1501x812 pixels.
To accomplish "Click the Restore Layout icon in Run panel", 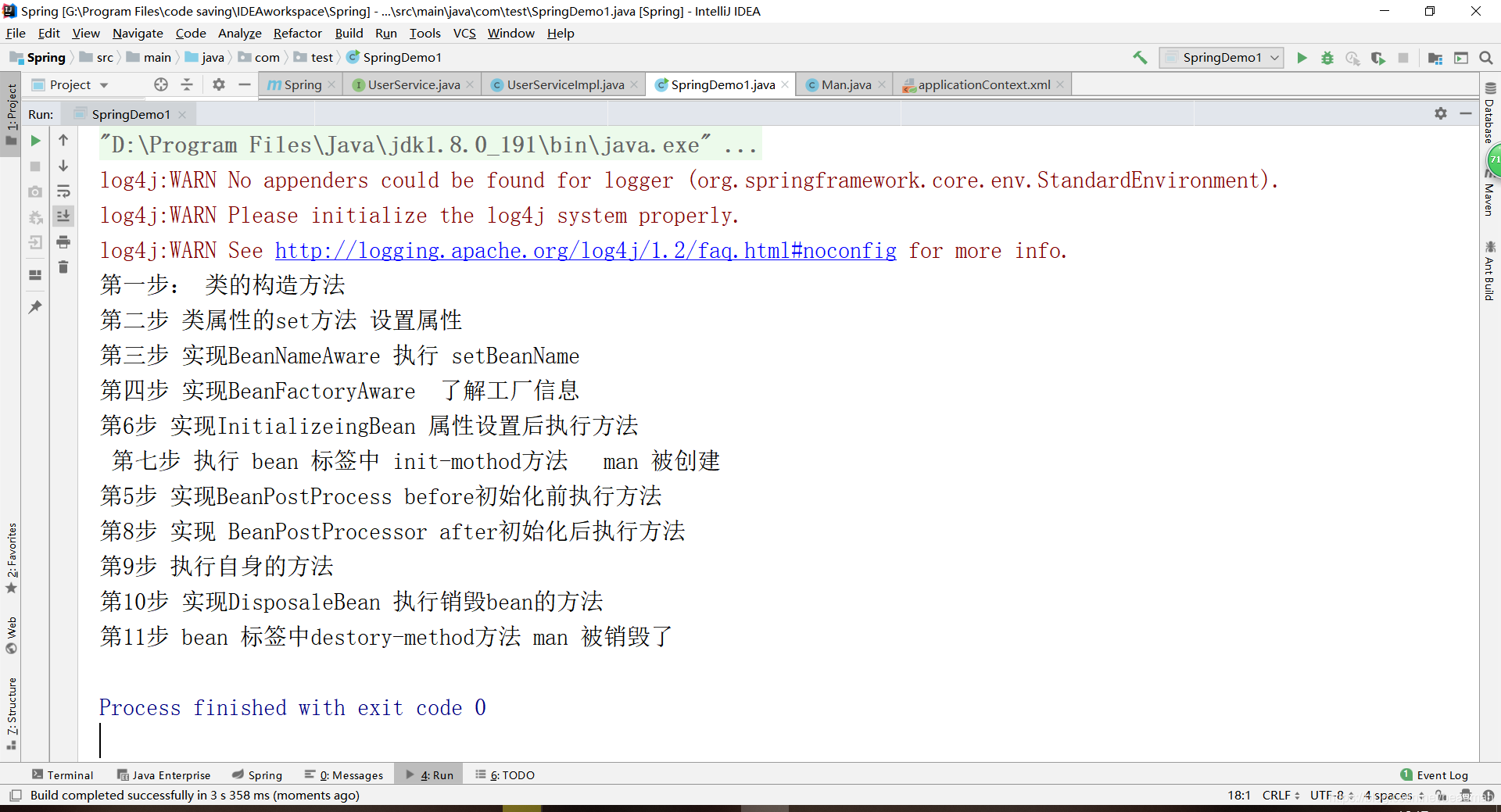I will click(x=35, y=274).
